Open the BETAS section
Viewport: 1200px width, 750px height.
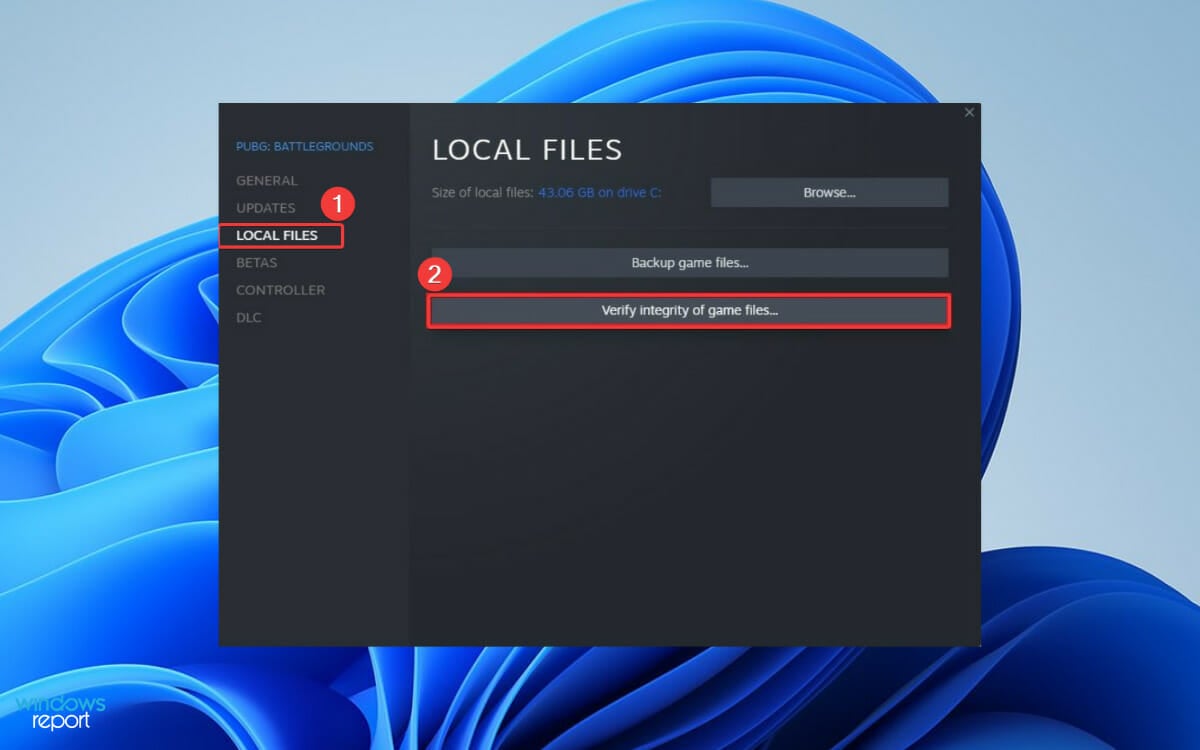coord(257,262)
